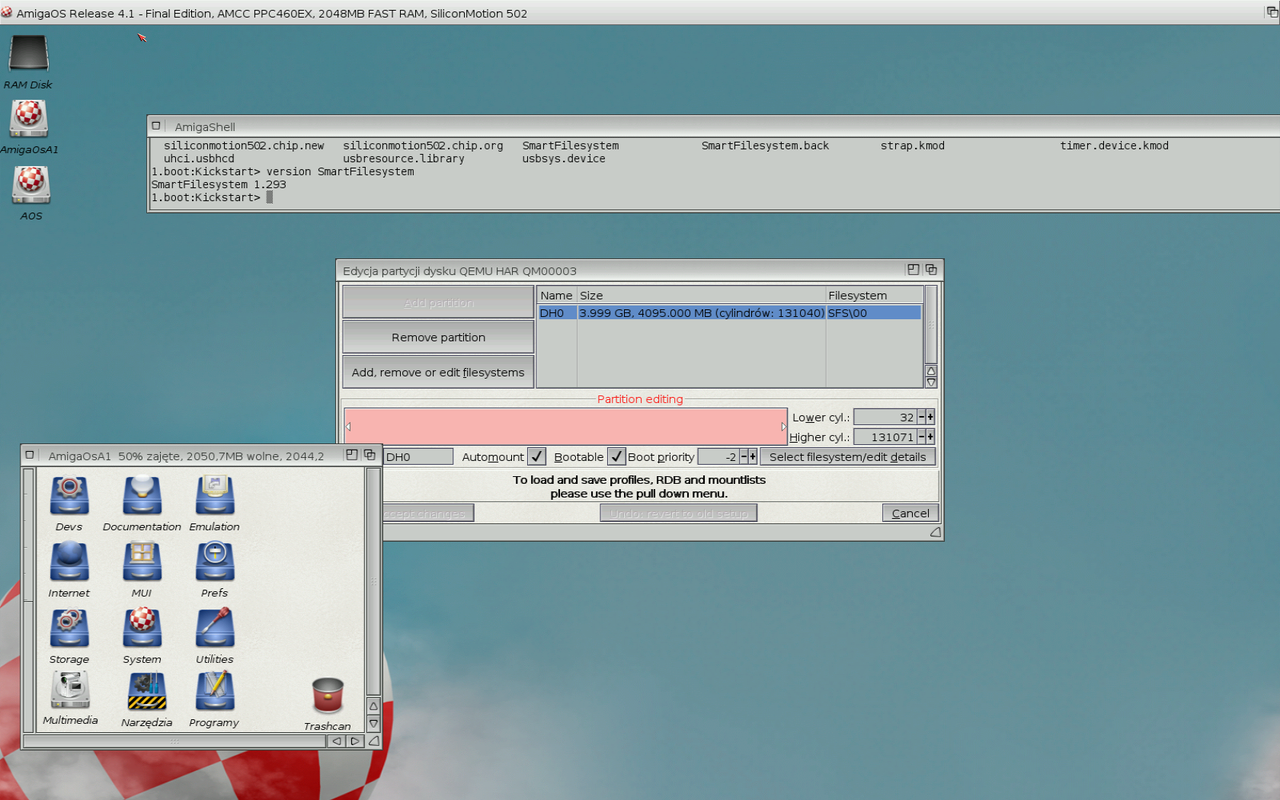Select the DH0 partition row
Viewport: 1280px width, 800px height.
point(729,313)
